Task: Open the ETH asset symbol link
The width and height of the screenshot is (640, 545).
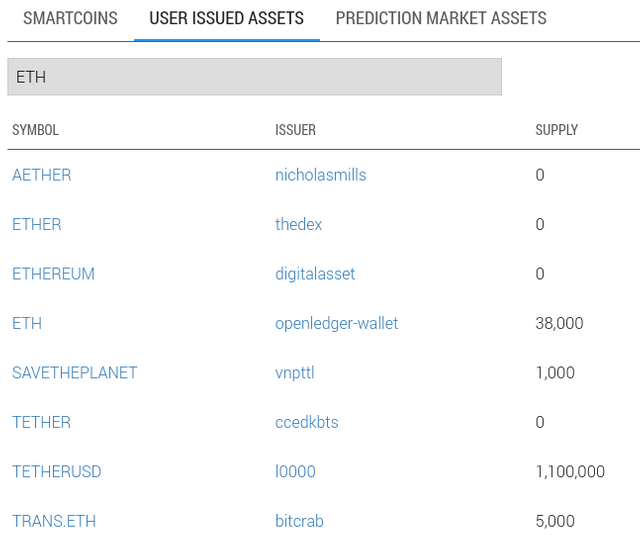Action: click(27, 323)
